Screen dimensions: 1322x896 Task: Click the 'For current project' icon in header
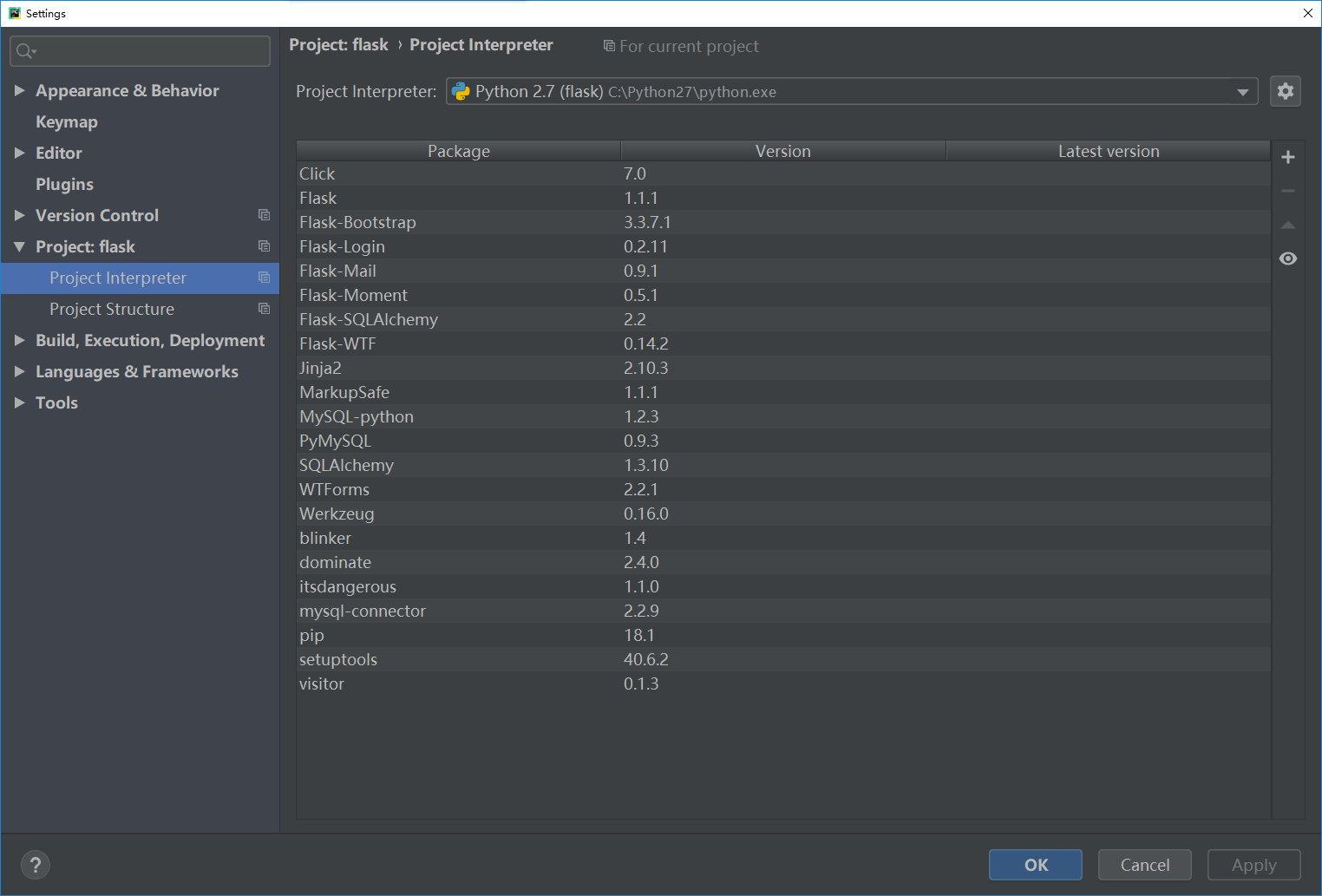(x=609, y=46)
